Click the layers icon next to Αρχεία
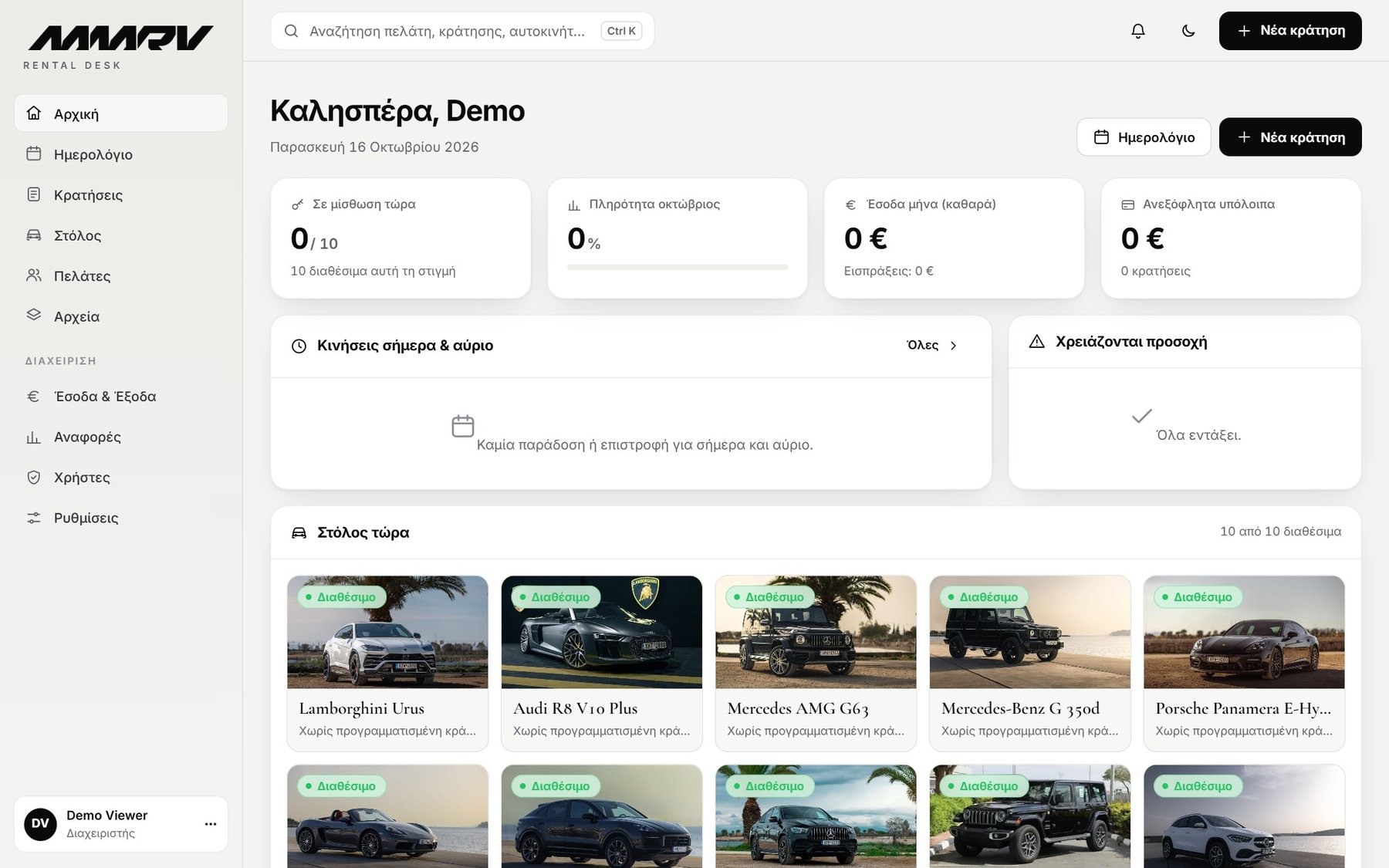 [33, 315]
